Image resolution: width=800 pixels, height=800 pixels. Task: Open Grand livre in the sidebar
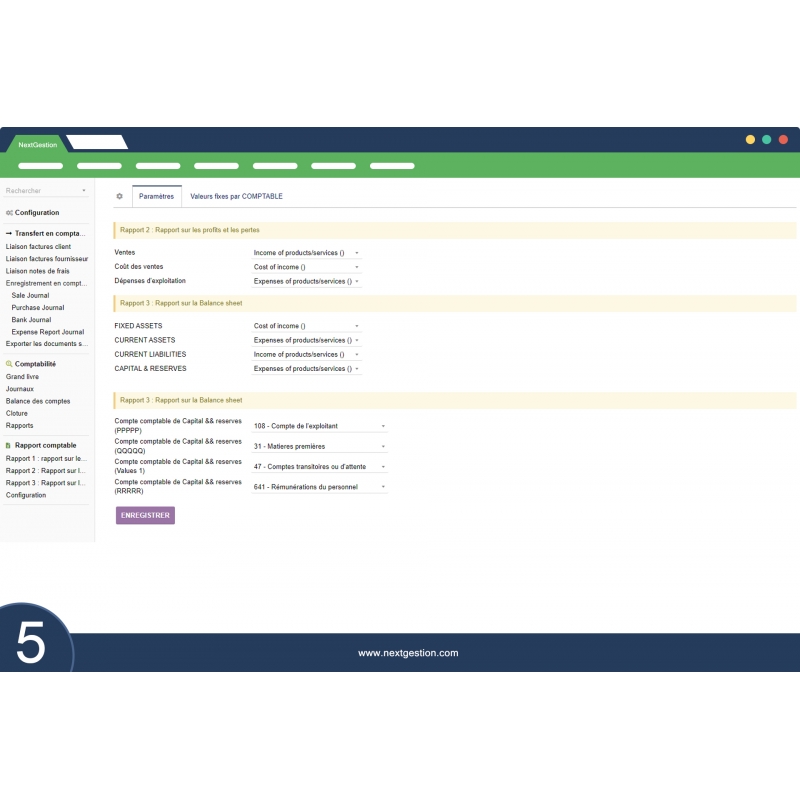click(22, 377)
